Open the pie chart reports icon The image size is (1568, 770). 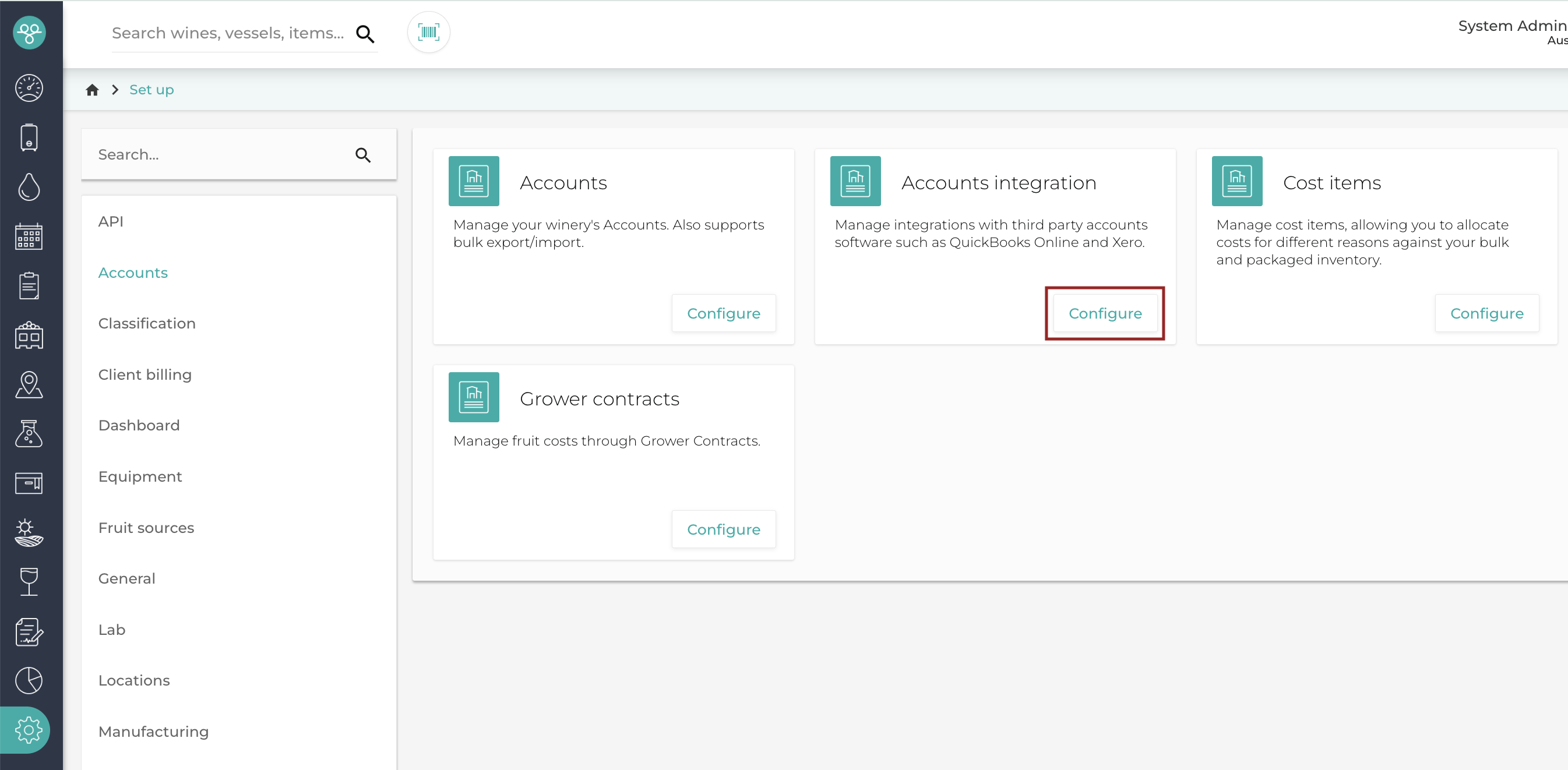29,680
